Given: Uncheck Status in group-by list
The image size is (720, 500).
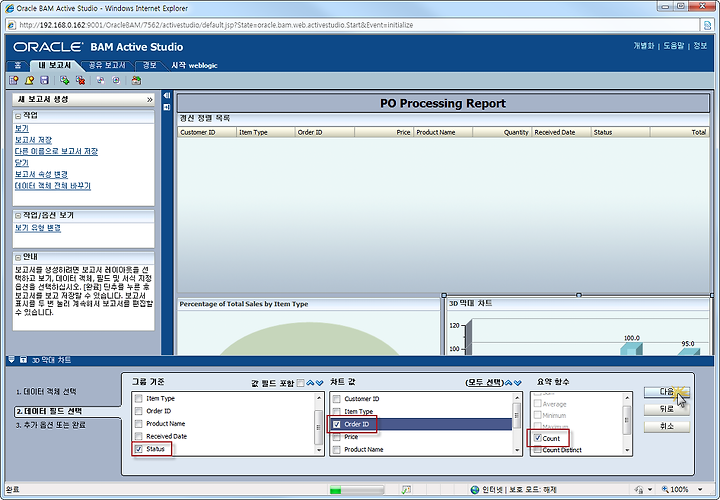Looking at the screenshot, I should pyautogui.click(x=139, y=449).
